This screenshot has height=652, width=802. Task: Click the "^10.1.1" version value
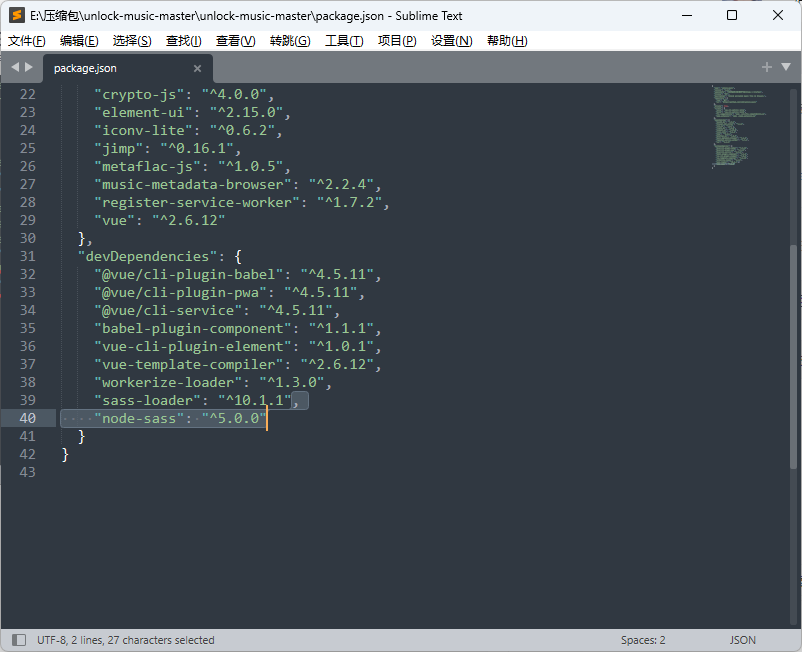tap(255, 400)
